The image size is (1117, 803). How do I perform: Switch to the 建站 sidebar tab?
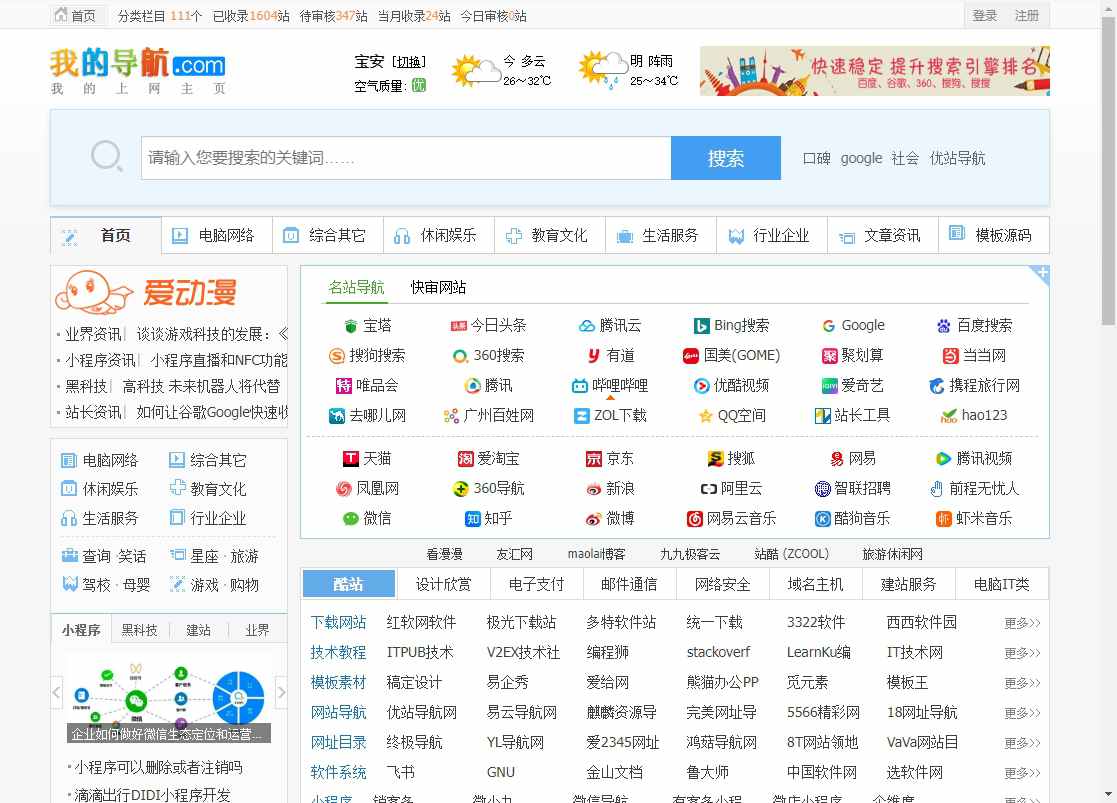pyautogui.click(x=198, y=630)
